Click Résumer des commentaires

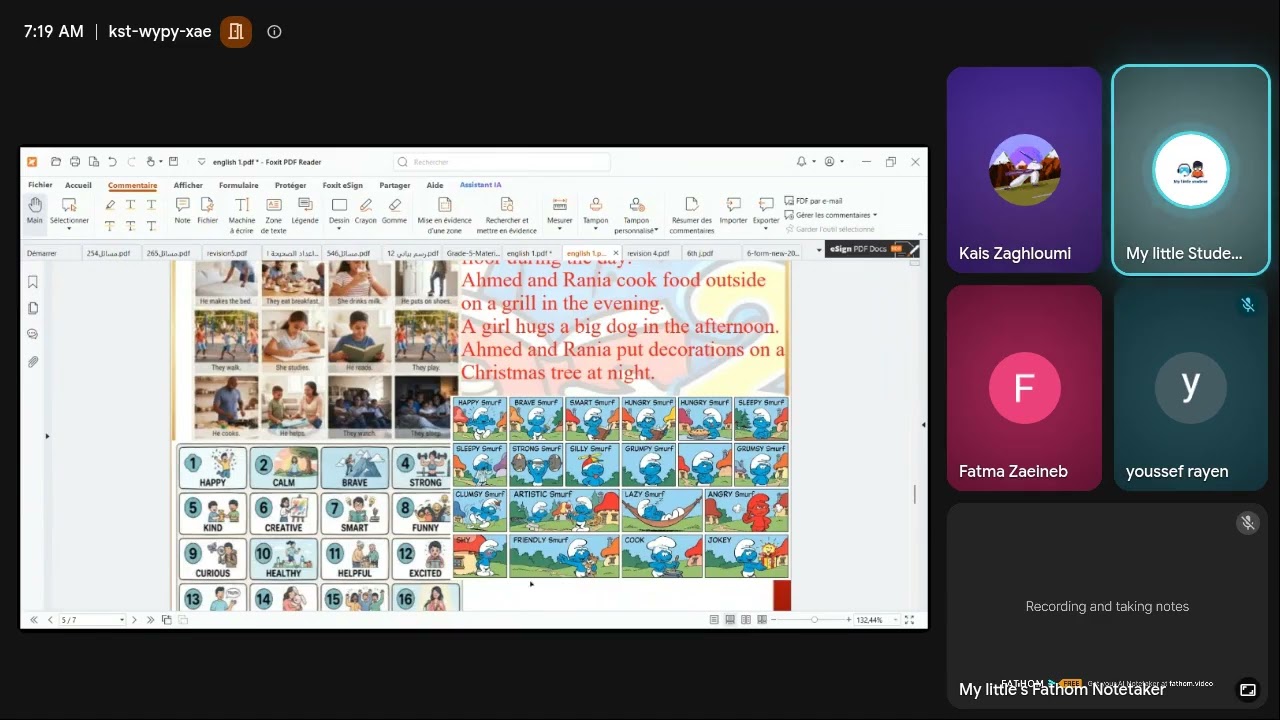692,214
